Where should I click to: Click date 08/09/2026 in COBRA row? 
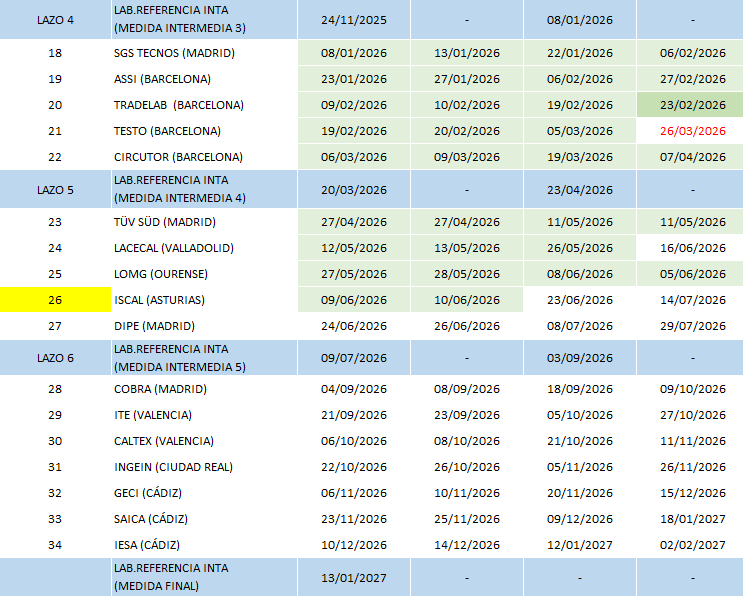467,389
